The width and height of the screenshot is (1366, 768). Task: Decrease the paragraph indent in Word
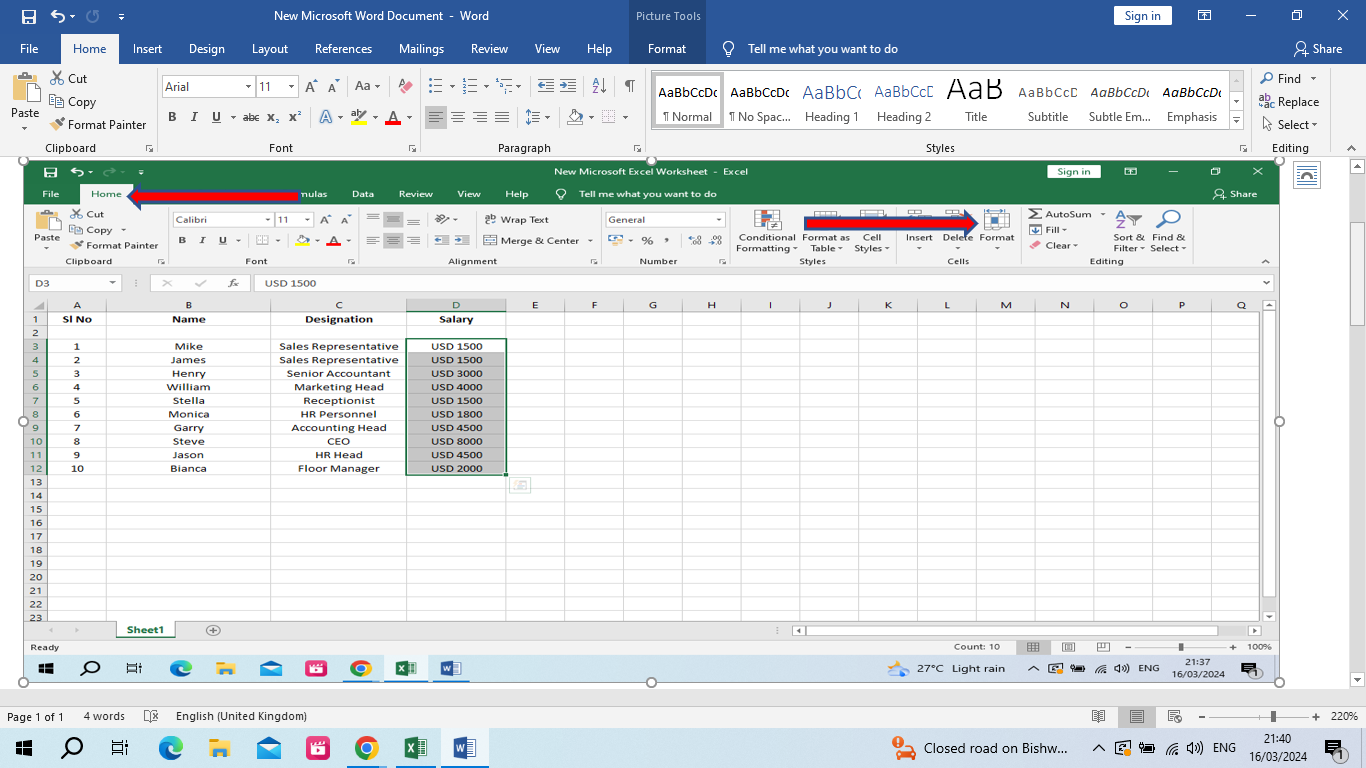[544, 87]
